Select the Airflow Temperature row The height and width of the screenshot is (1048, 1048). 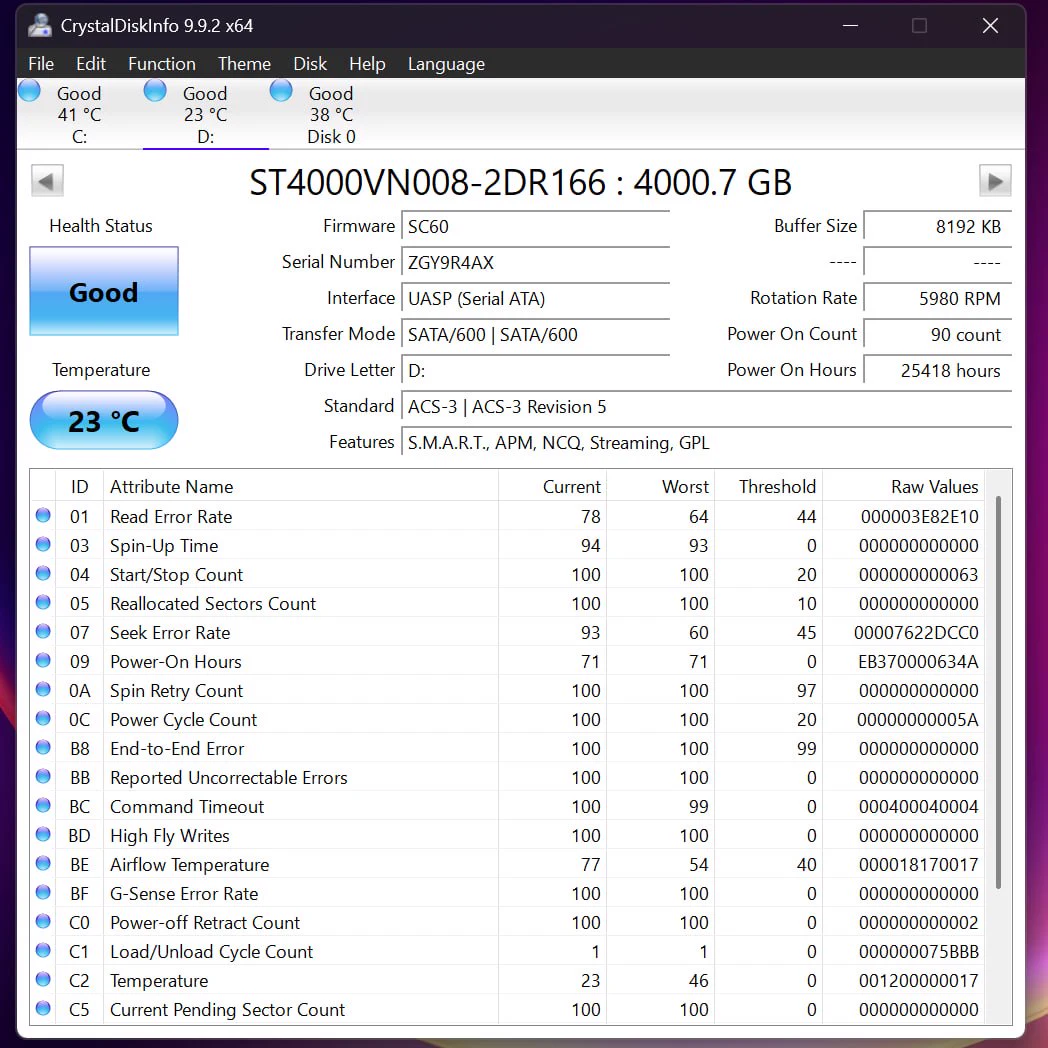(508, 865)
